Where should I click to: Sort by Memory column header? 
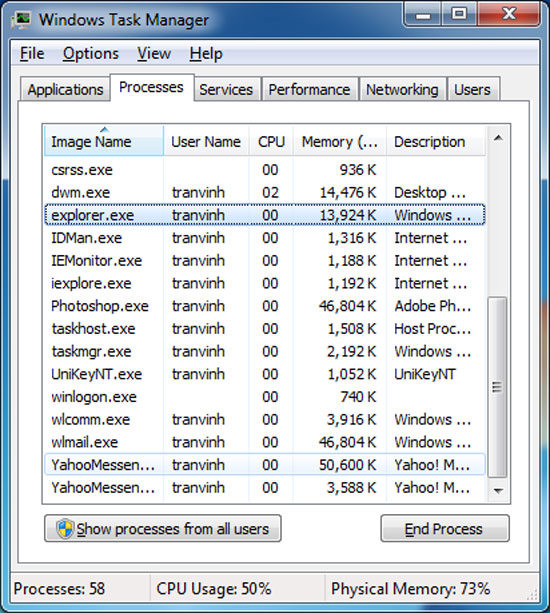click(x=340, y=141)
